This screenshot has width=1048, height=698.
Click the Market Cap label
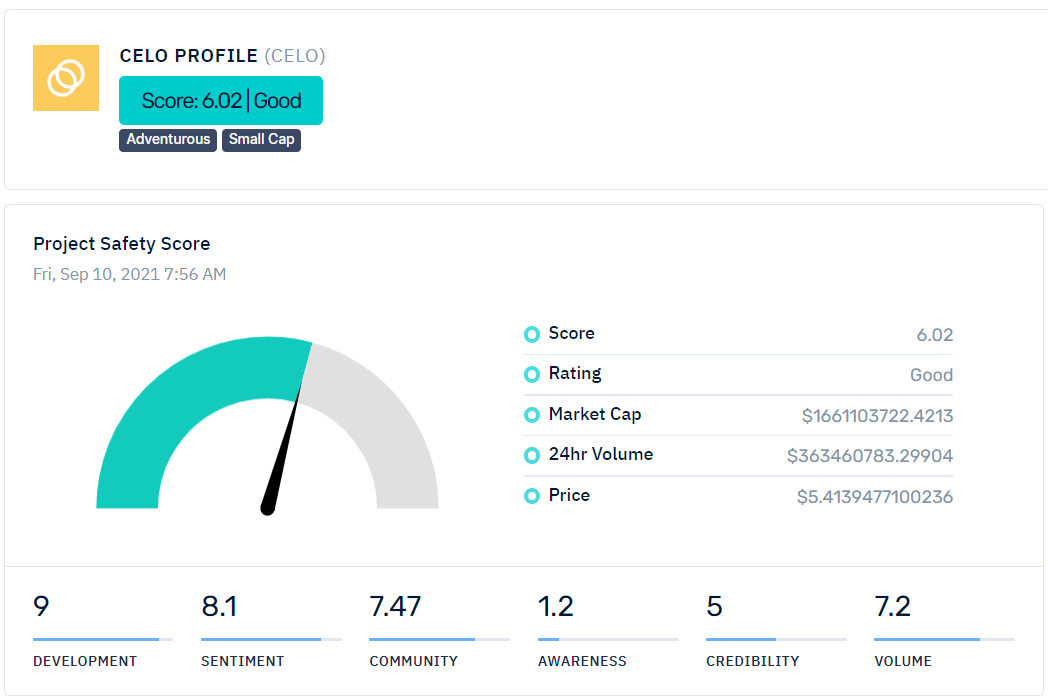(x=595, y=415)
